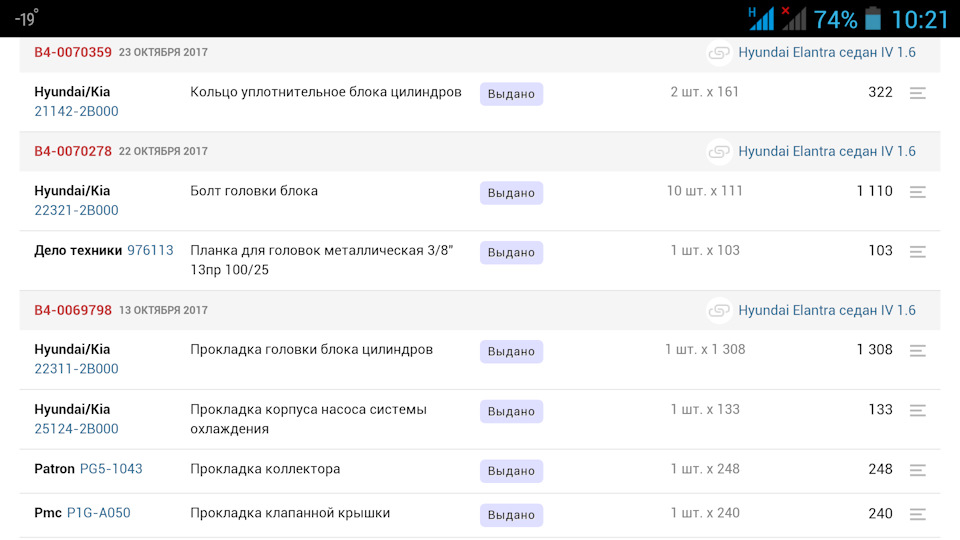Open Patron part PG5-1043

click(x=111, y=469)
